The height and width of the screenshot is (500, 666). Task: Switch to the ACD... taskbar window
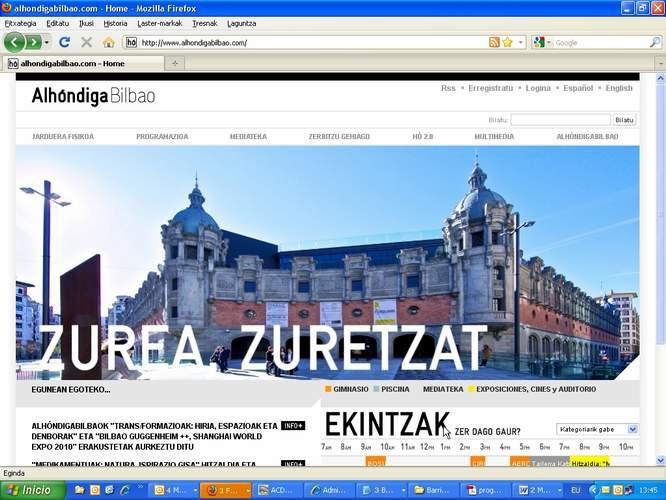(x=278, y=490)
